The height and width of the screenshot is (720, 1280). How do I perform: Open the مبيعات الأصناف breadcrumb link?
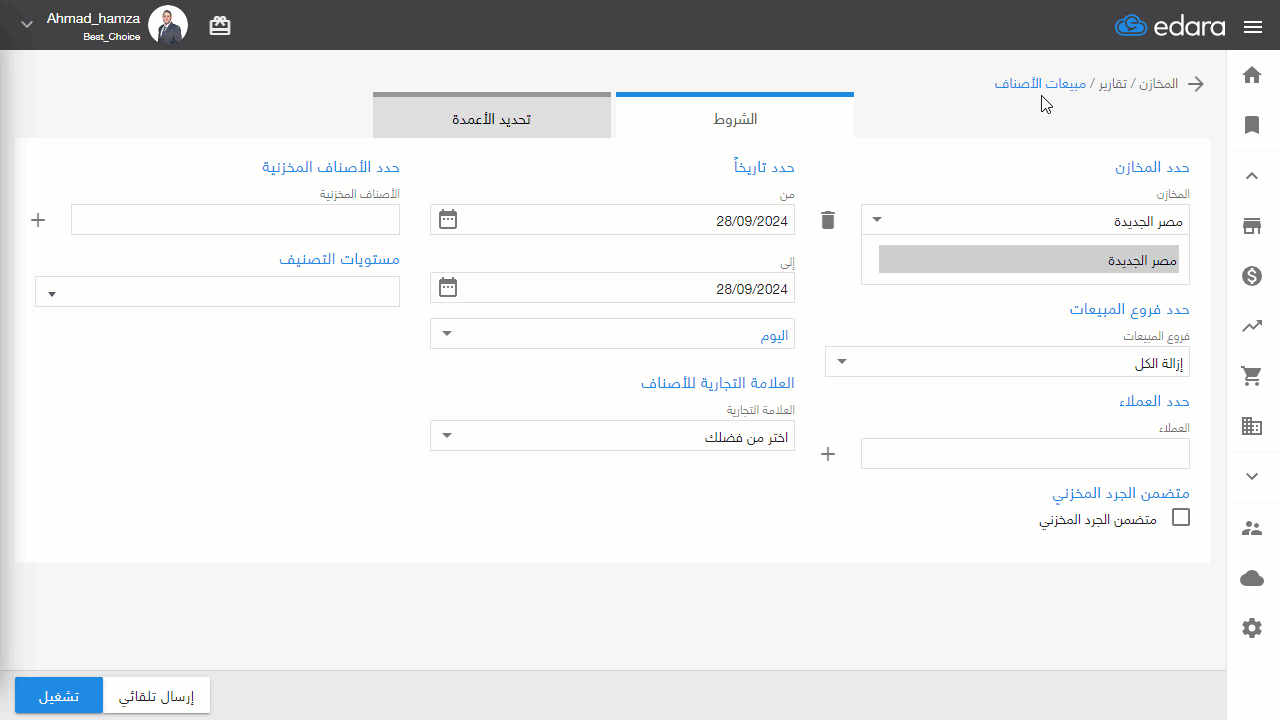(x=1040, y=83)
